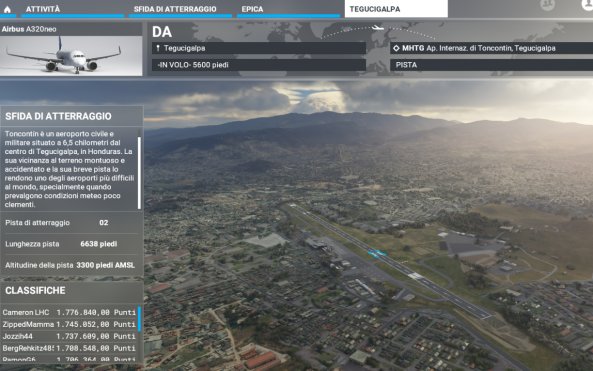Click the Tegucigalpa departure field
The width and height of the screenshot is (593, 371).
coord(259,48)
